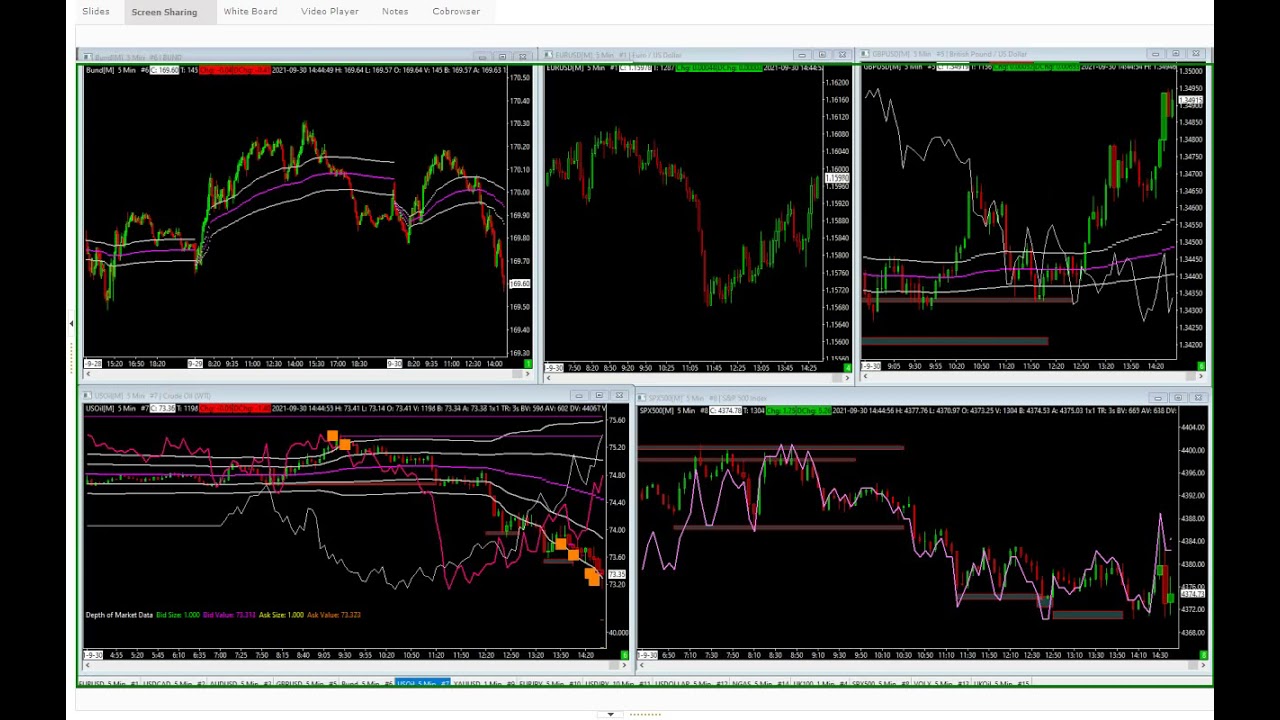Click the Bund chart window title icon
Screen dimensions: 1280x720
(x=88, y=57)
